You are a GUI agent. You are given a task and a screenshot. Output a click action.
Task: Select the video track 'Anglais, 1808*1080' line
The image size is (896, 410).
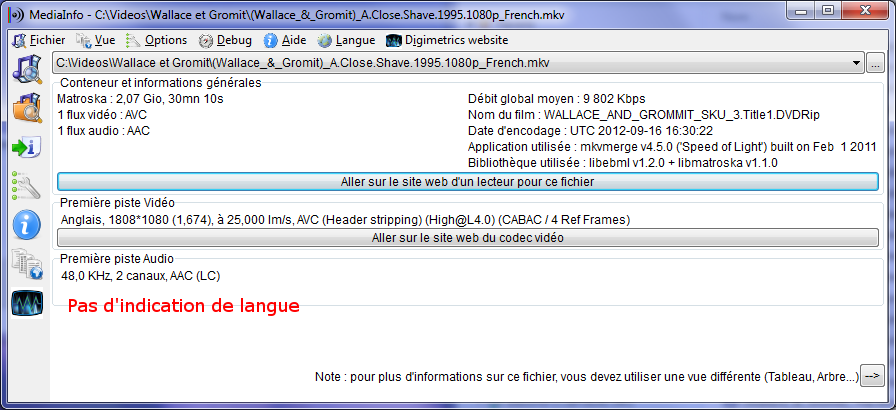345,219
